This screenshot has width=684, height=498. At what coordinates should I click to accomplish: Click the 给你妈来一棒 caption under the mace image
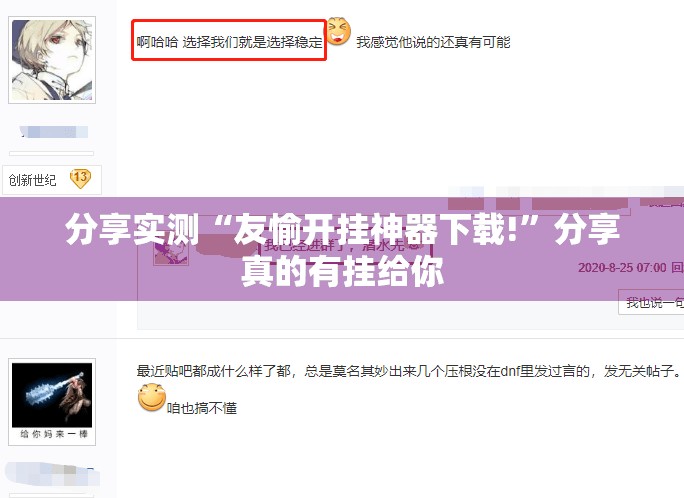(54, 434)
